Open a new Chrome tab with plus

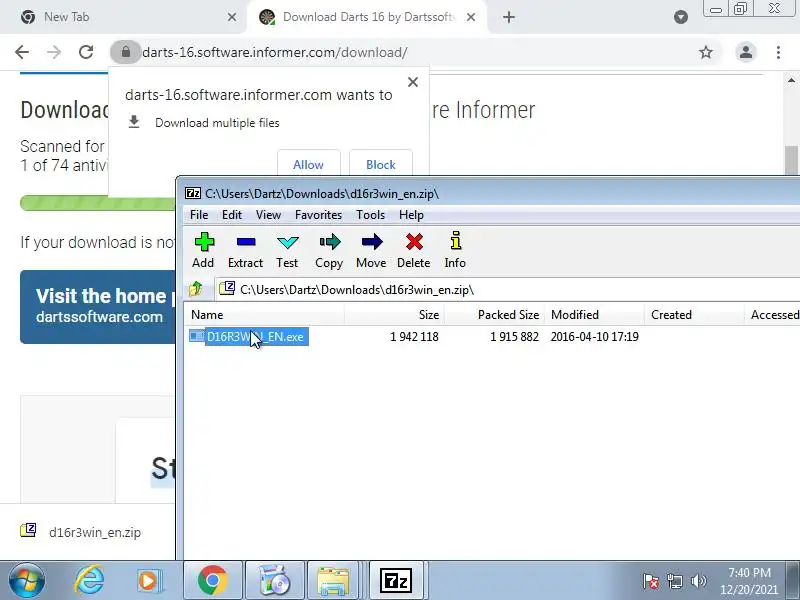(x=509, y=17)
